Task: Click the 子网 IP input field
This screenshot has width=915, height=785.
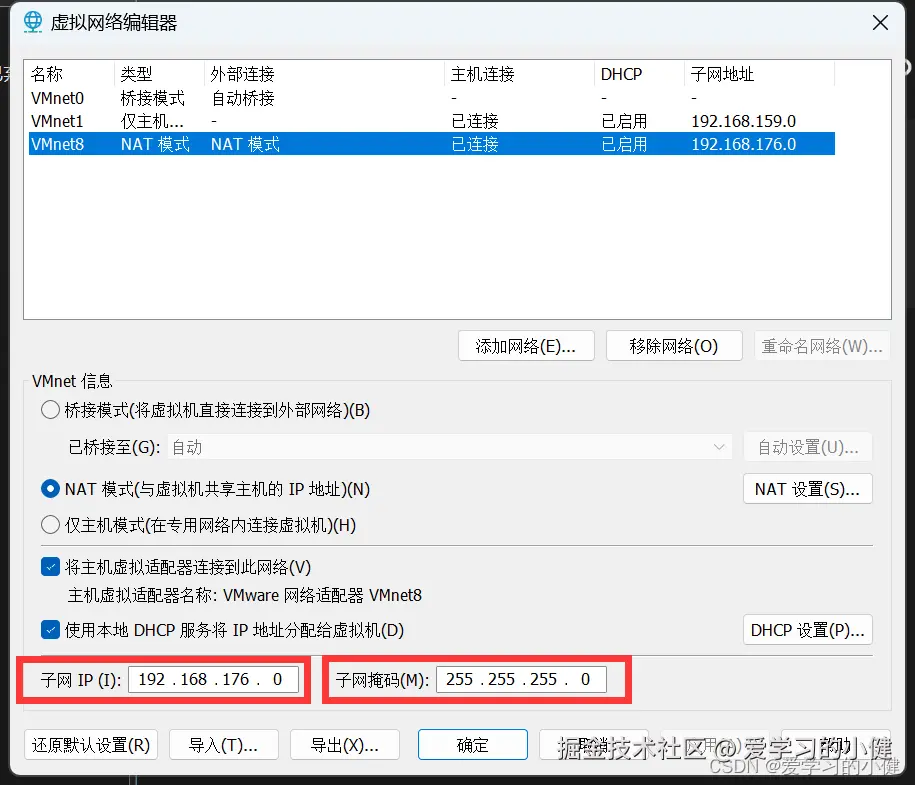Action: coord(214,679)
